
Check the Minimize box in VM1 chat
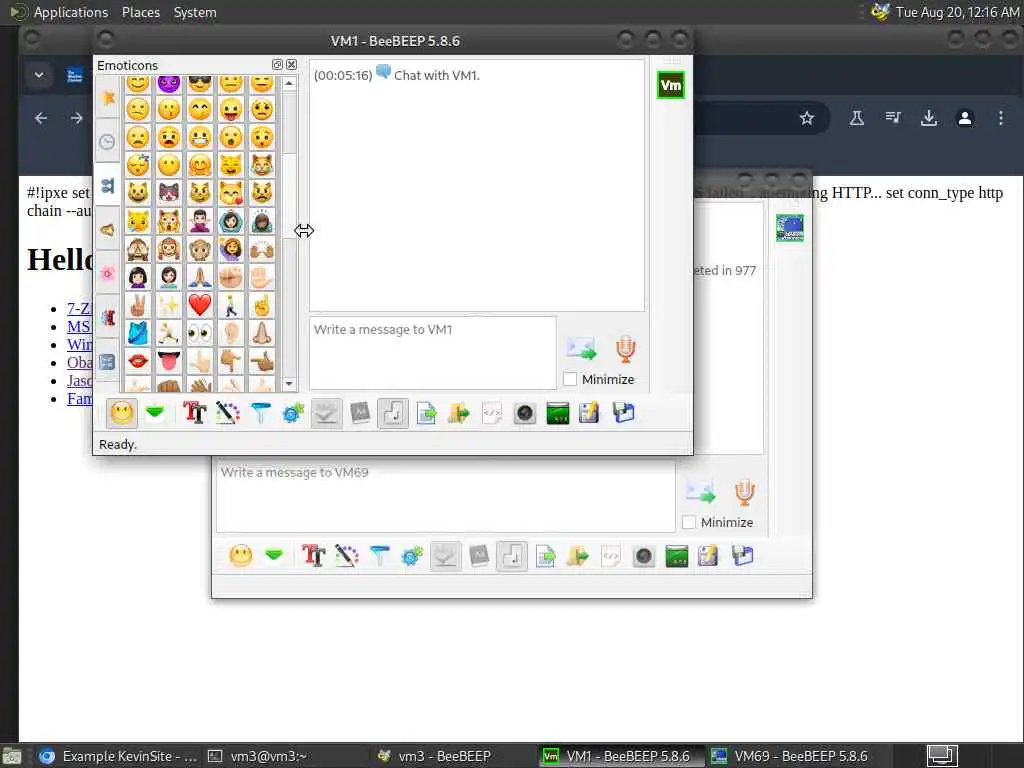pyautogui.click(x=570, y=379)
